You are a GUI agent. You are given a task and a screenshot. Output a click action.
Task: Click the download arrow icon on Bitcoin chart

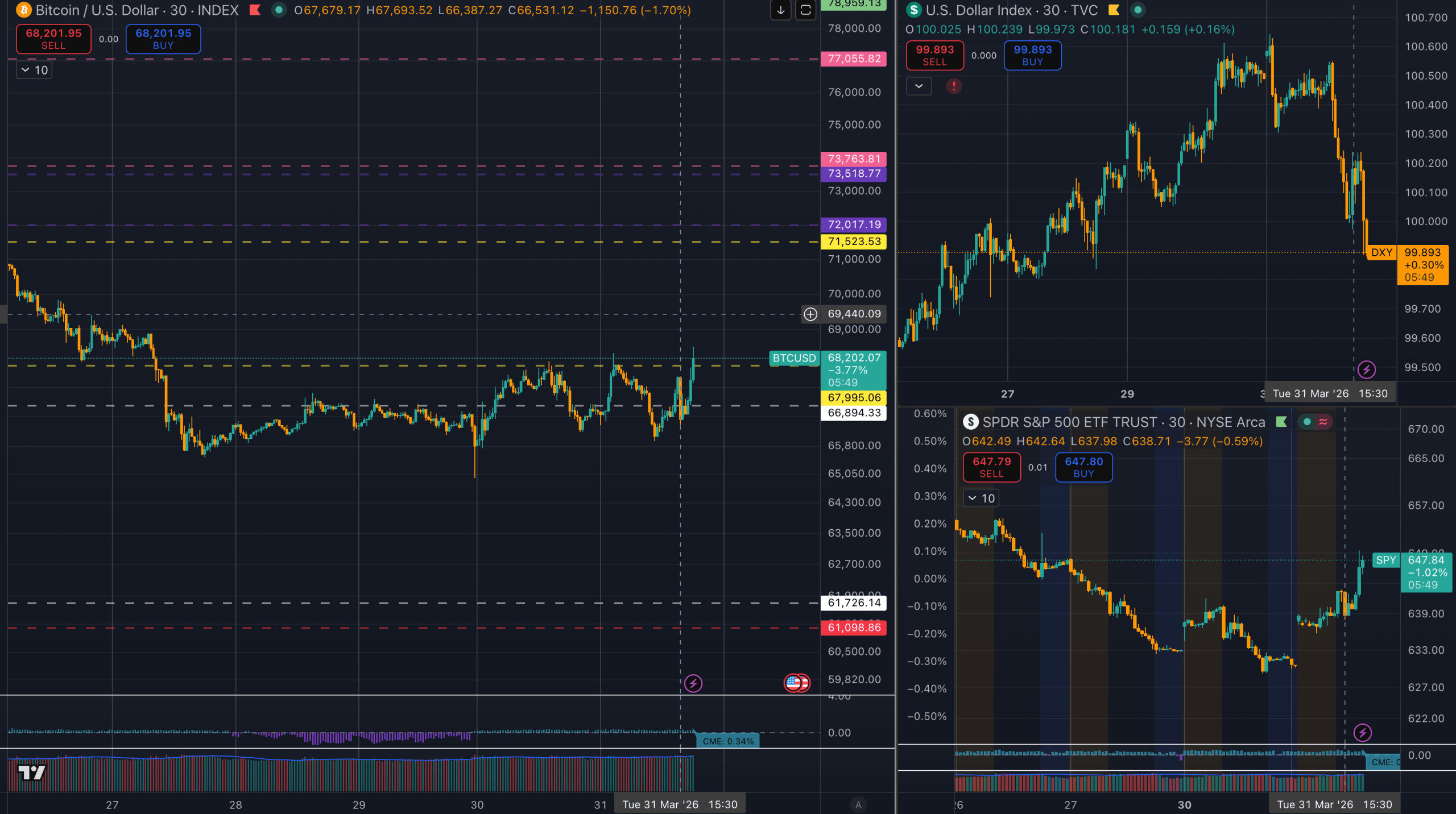781,10
